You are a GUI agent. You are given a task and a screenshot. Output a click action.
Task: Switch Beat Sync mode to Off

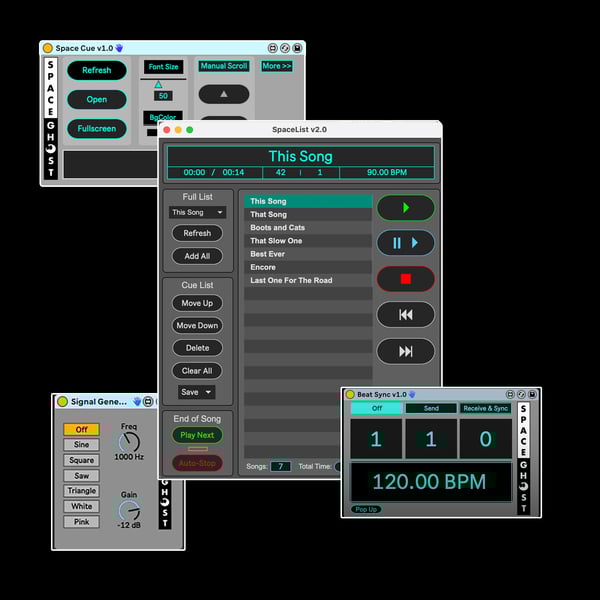click(376, 408)
